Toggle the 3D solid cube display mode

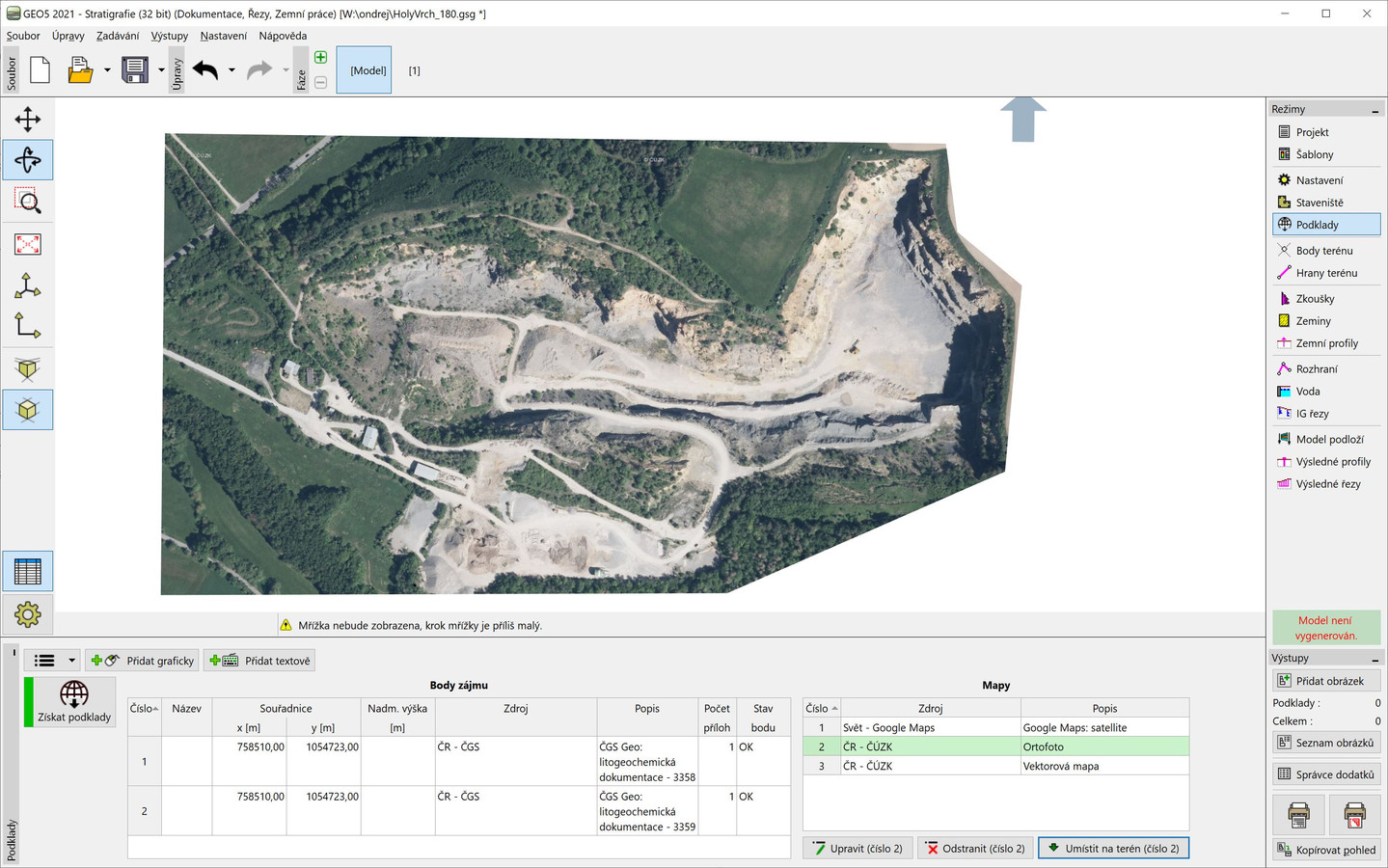point(27,410)
